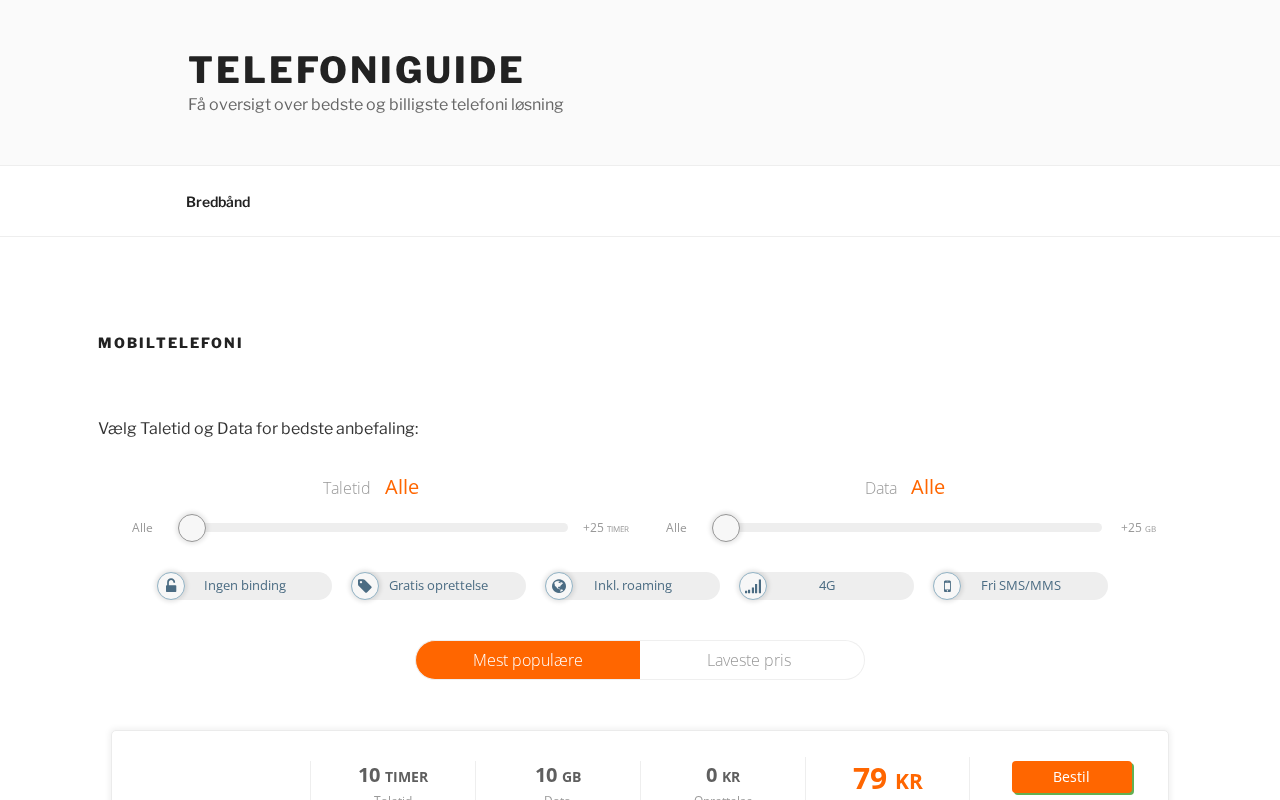1280x800 pixels.
Task: Click the 79 KR price
Action: pyautogui.click(x=887, y=779)
